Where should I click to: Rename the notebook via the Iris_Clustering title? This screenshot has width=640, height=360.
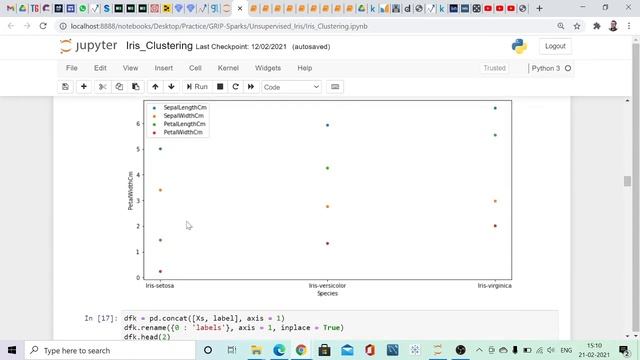pos(159,45)
